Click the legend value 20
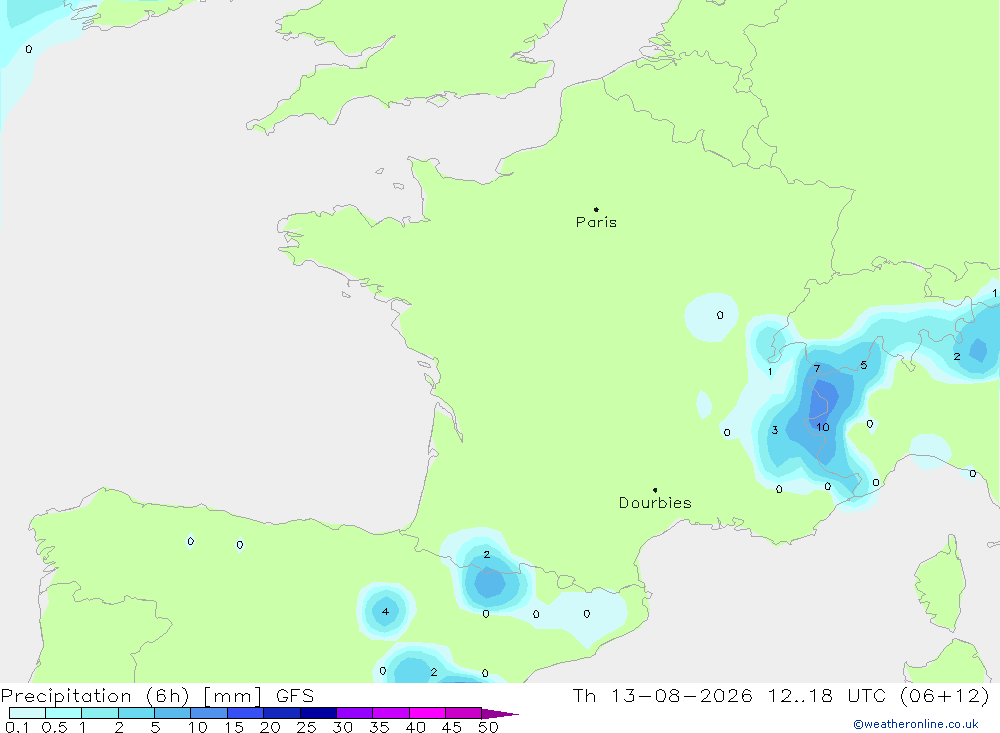Viewport: 1000px width, 733px height. (270, 727)
